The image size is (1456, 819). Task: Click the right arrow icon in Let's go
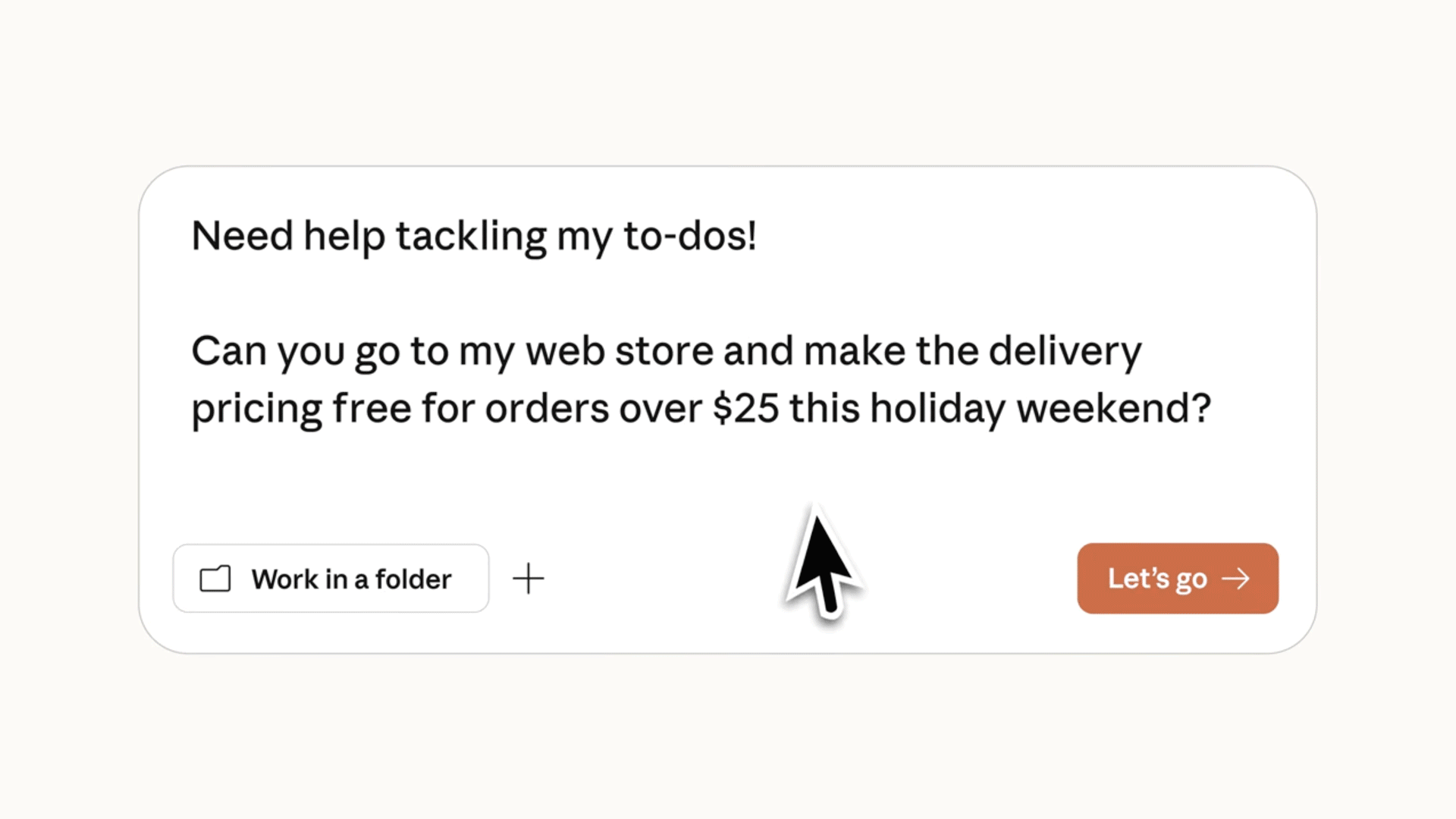click(1235, 579)
